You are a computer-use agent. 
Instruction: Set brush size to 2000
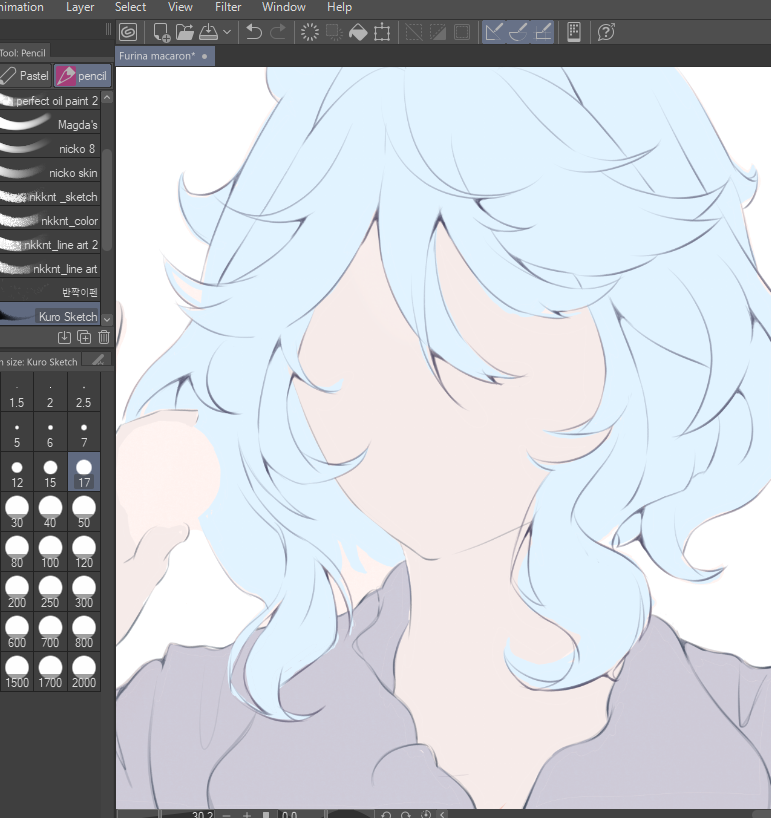click(x=83, y=672)
